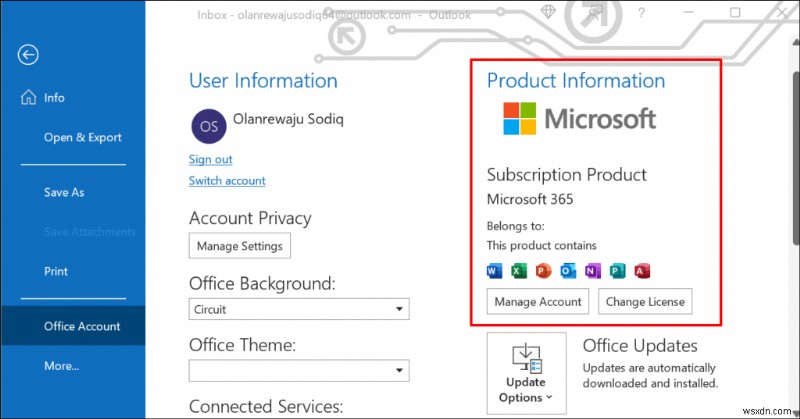800x419 pixels.
Task: Click the Sign out link
Action: tap(210, 159)
